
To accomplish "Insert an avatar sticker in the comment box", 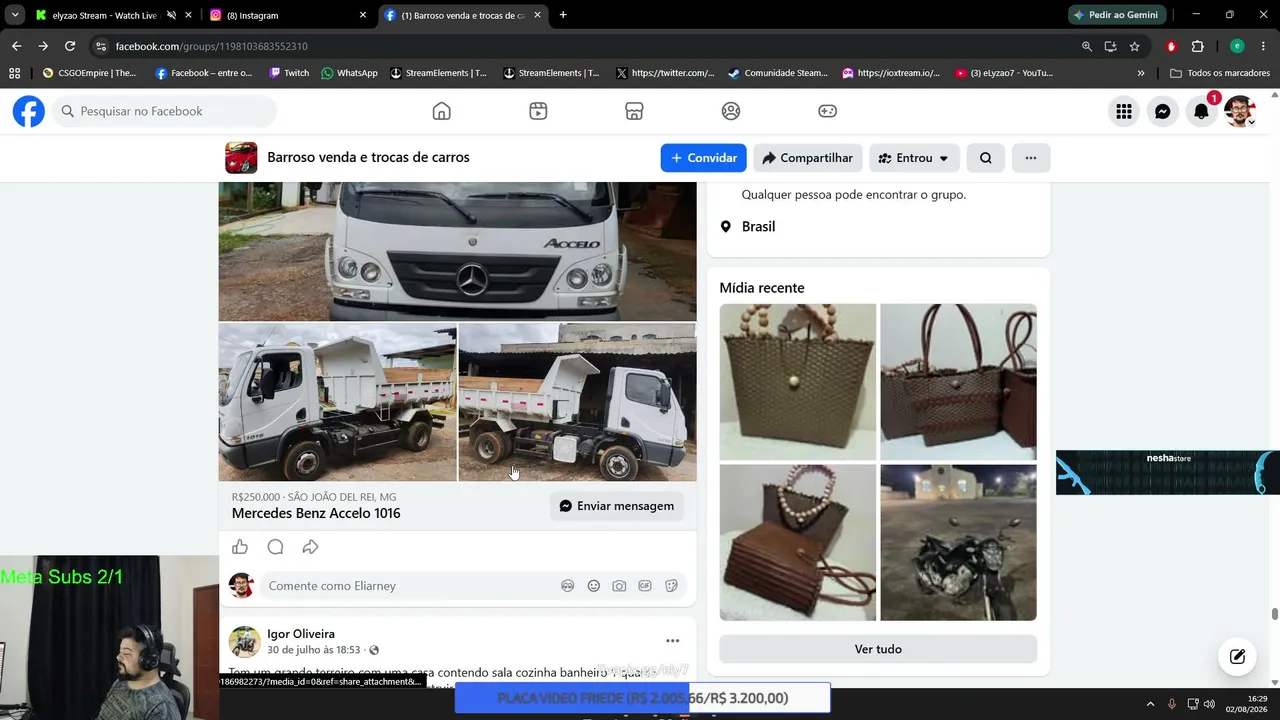I will [568, 586].
